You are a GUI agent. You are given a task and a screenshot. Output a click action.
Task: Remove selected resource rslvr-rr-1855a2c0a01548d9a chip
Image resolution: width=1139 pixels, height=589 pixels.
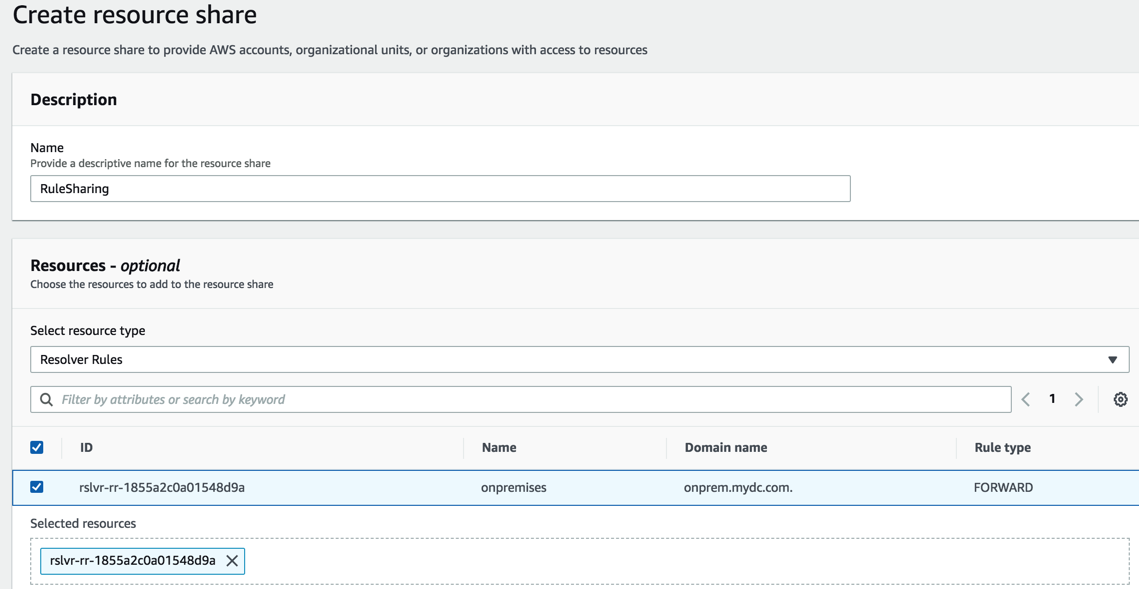(x=232, y=561)
